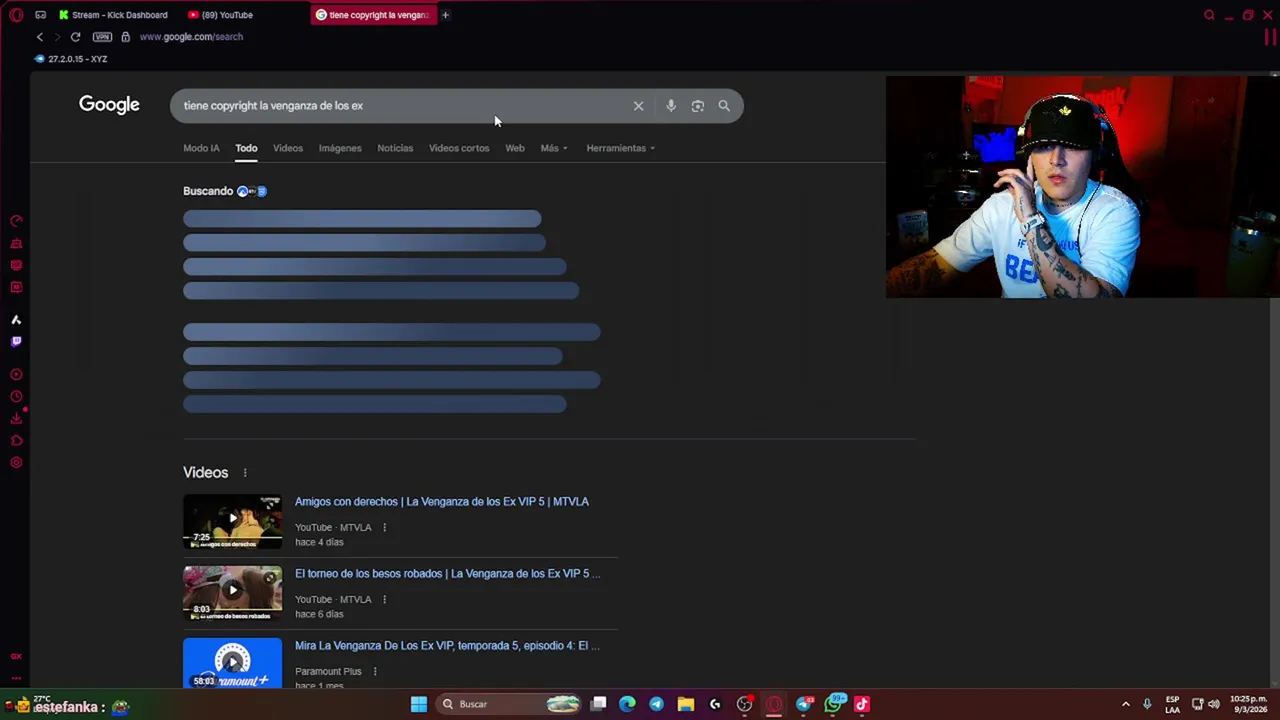
Task: Open File Explorer from the taskbar
Action: [686, 704]
